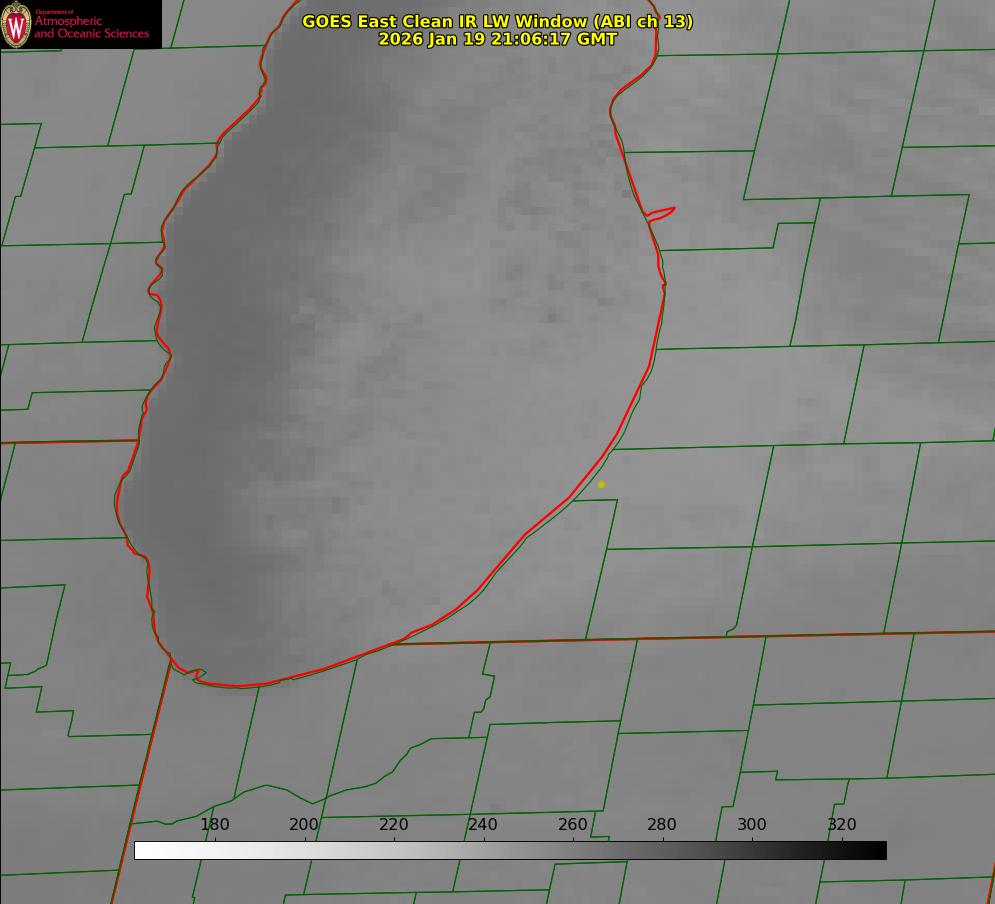Click the 180 tick label on colorbar

[x=215, y=824]
